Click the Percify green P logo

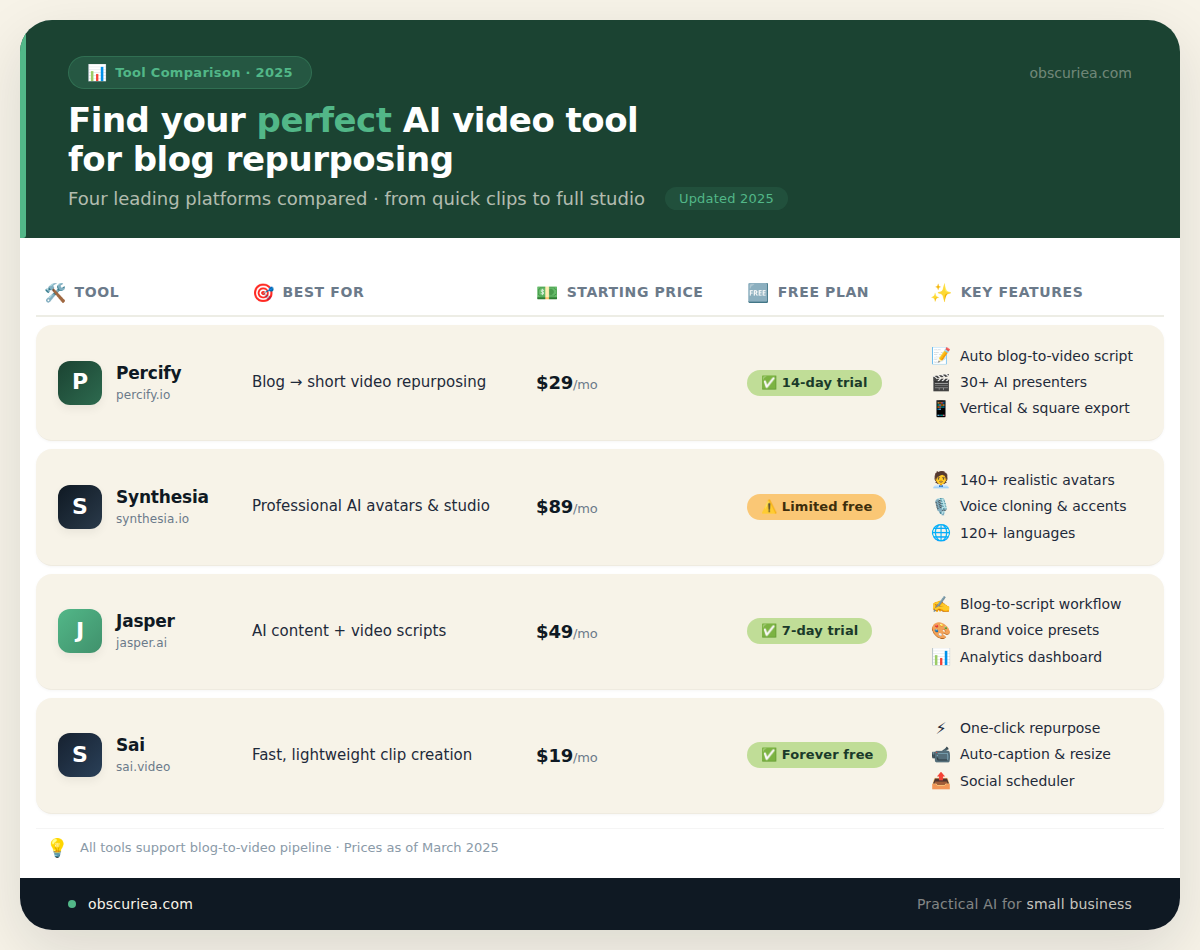click(80, 383)
